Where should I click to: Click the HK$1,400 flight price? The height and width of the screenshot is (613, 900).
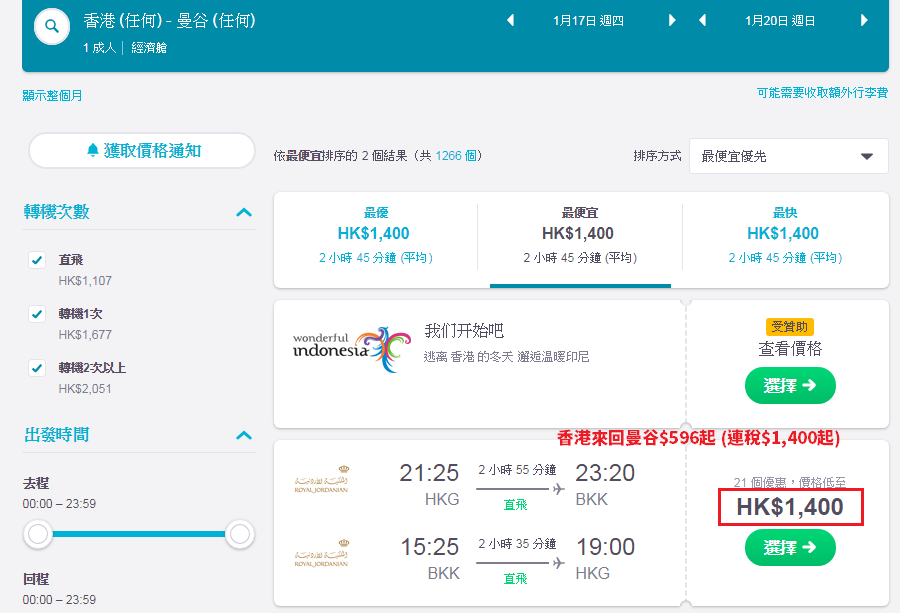pyautogui.click(x=790, y=507)
